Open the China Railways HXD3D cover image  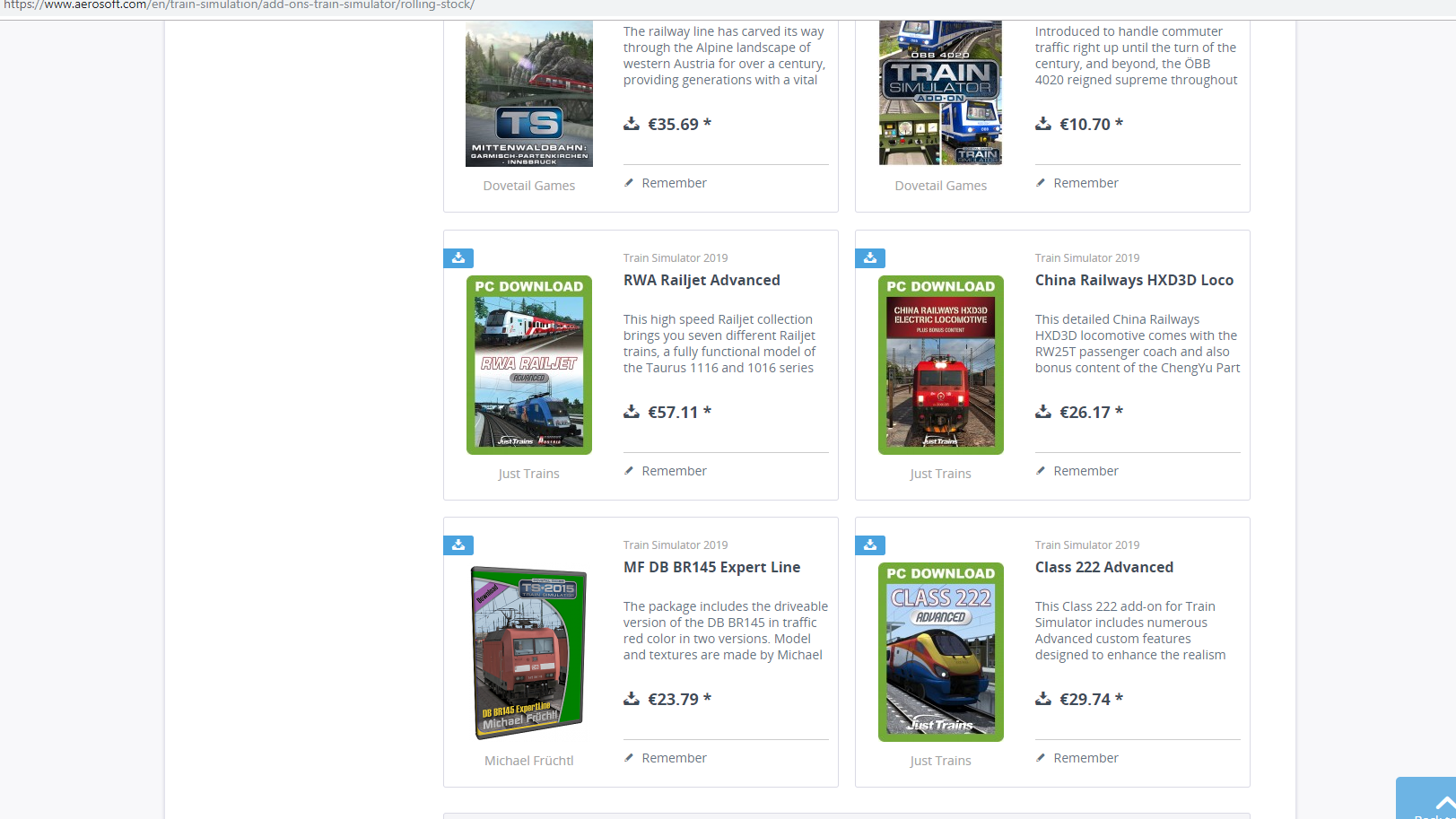[x=941, y=365]
